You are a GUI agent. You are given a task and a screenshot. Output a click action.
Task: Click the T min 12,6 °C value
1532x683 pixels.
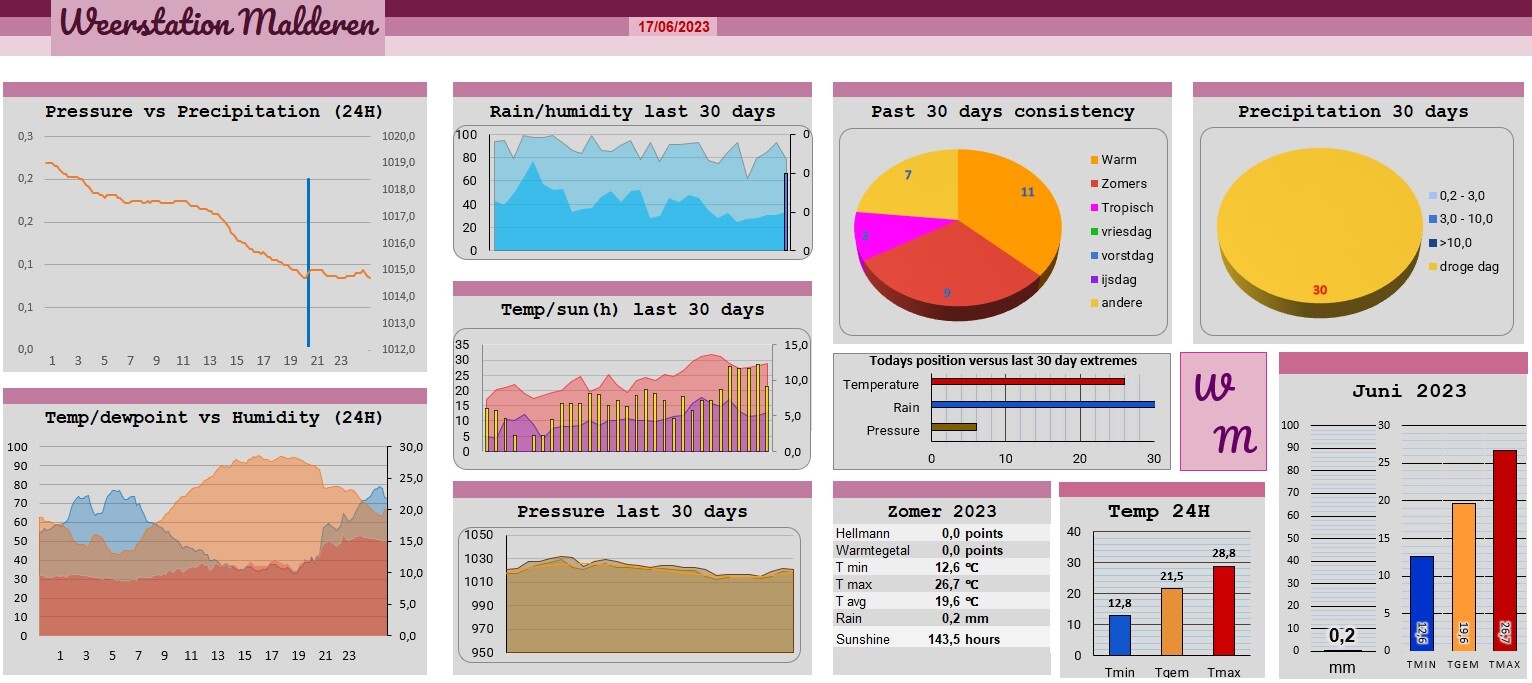[x=960, y=568]
